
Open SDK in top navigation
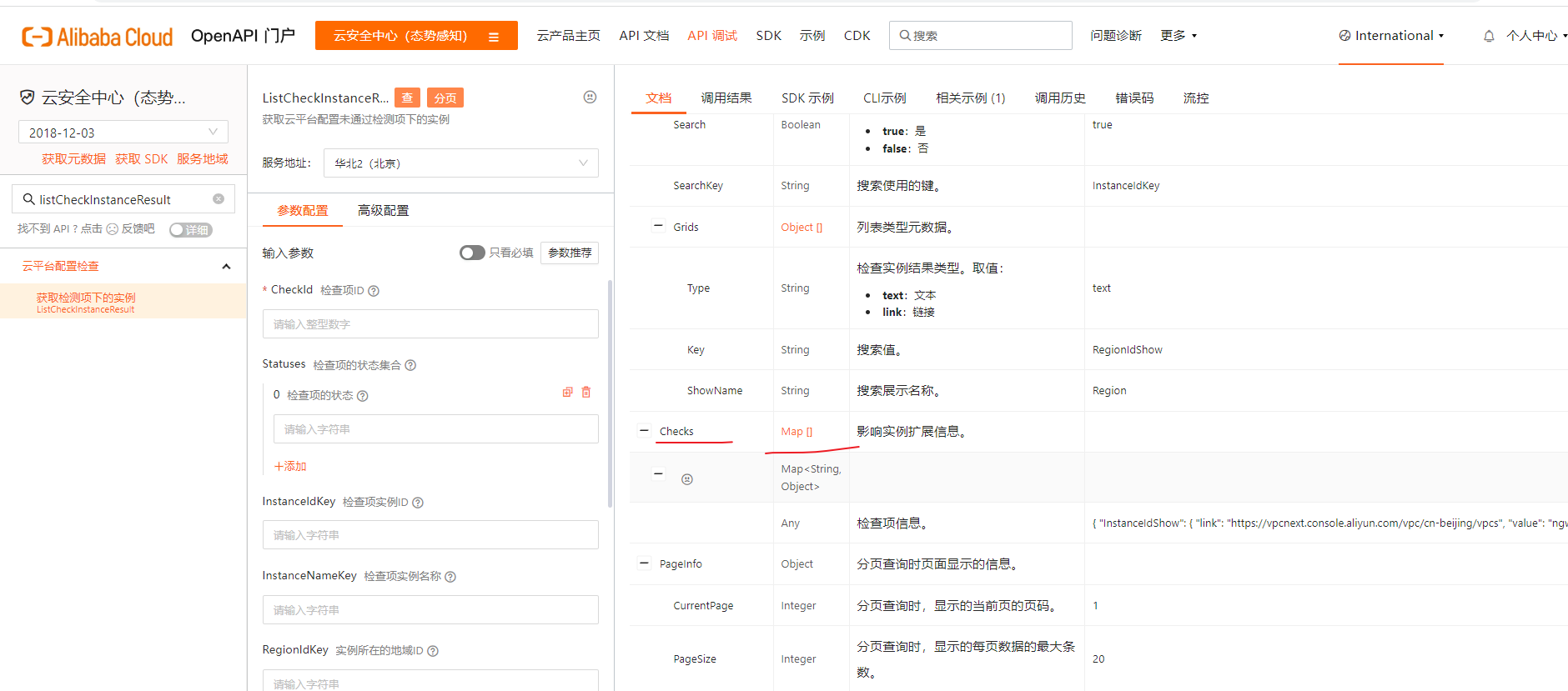(769, 36)
